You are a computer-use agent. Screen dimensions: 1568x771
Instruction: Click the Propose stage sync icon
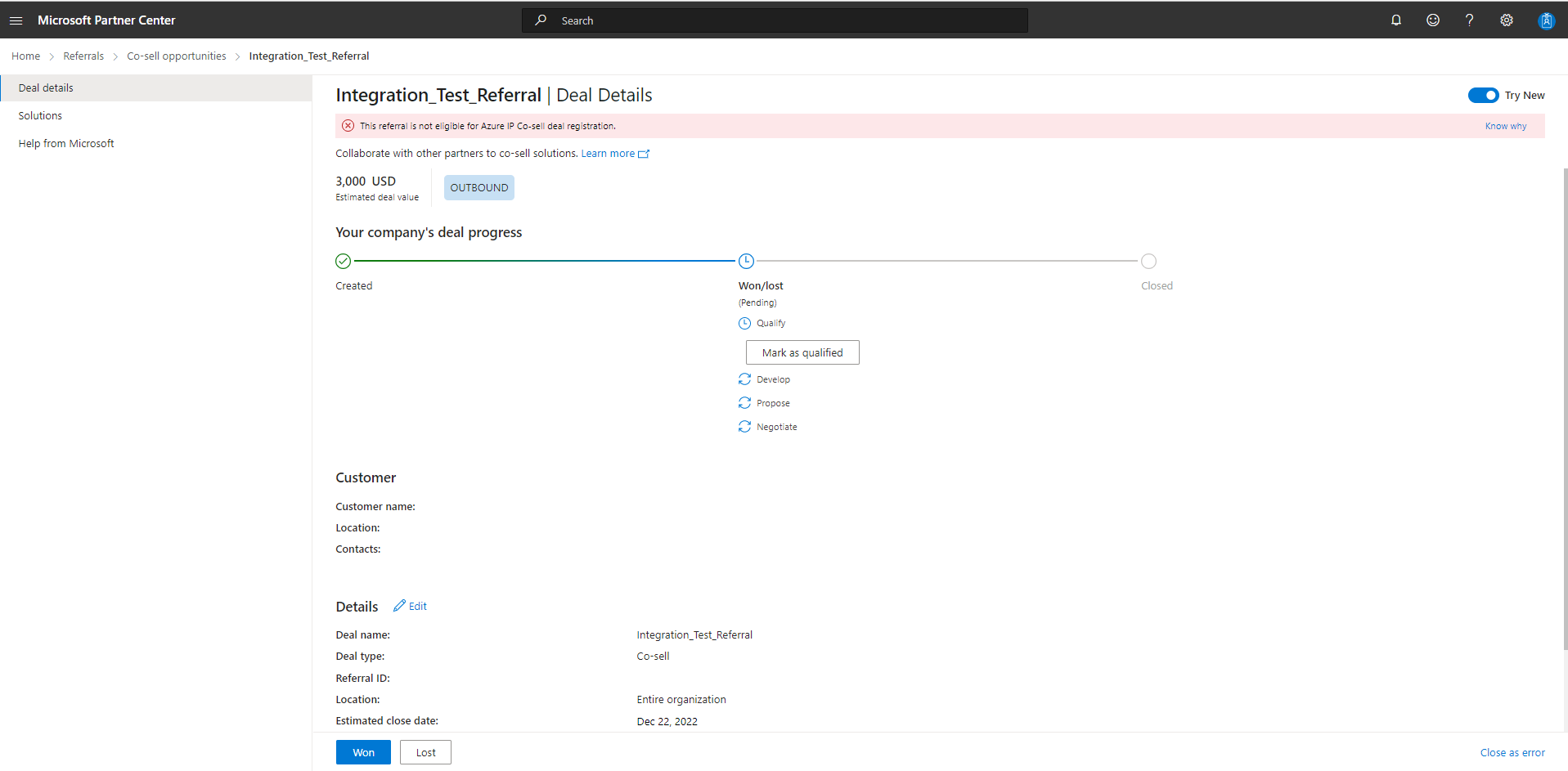(x=744, y=403)
